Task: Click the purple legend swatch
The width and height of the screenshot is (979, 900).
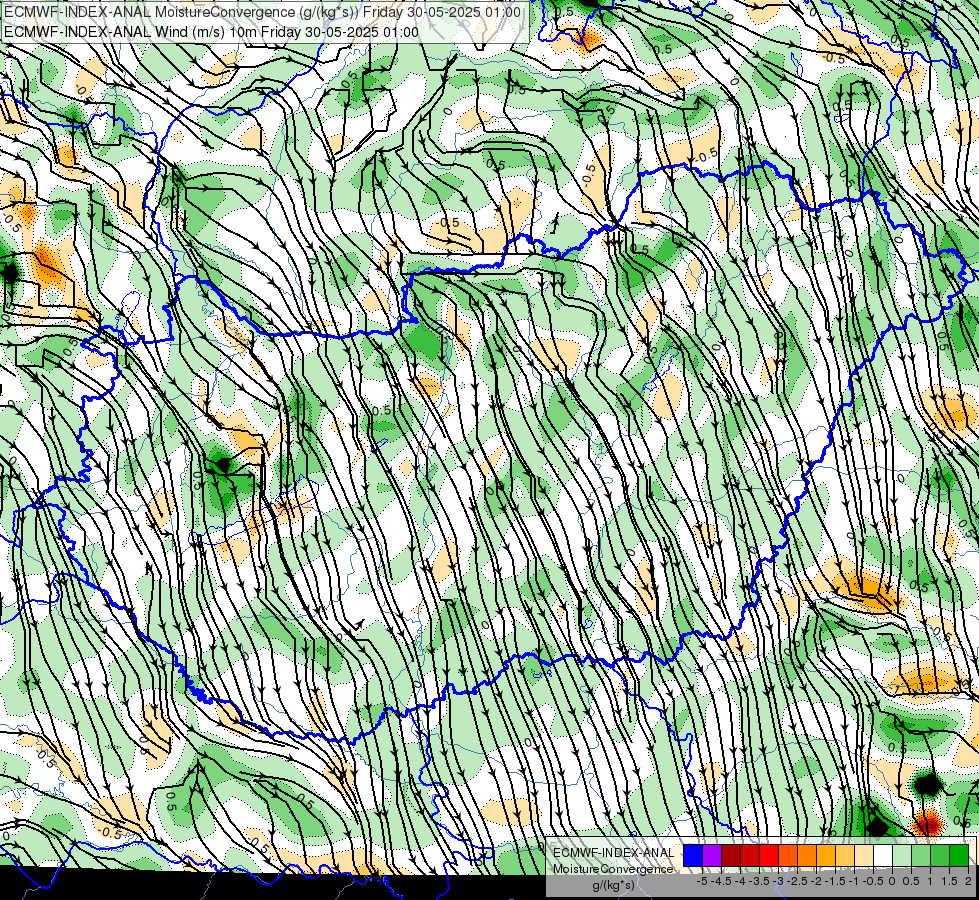Action: click(x=712, y=855)
